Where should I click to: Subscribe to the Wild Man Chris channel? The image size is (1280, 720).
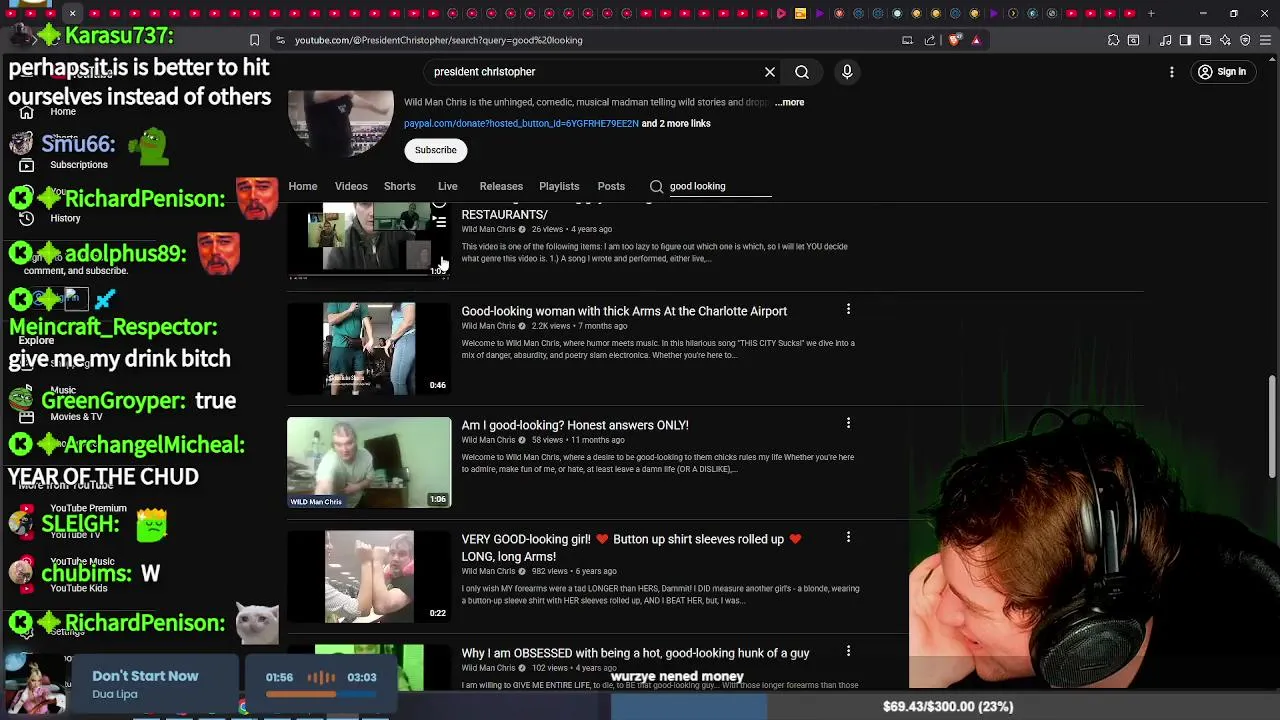(436, 150)
